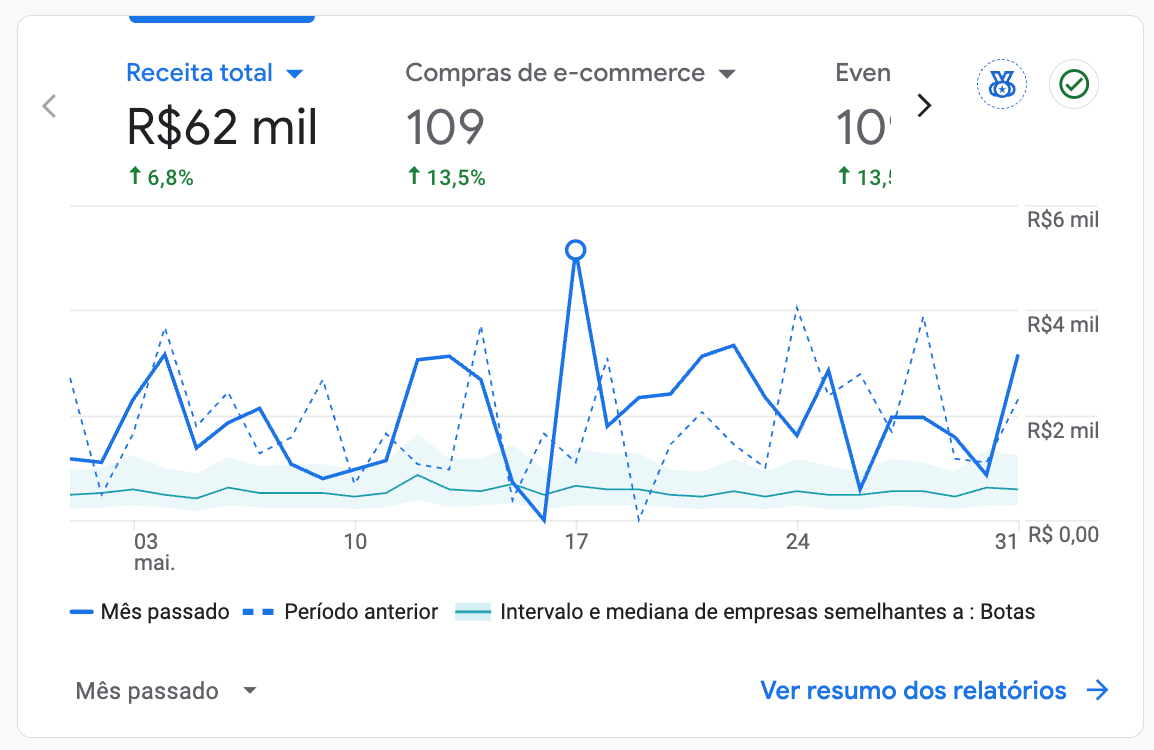Click the R$ 0,00 axis label
Image resolution: width=1154 pixels, height=750 pixels.
point(1063,534)
